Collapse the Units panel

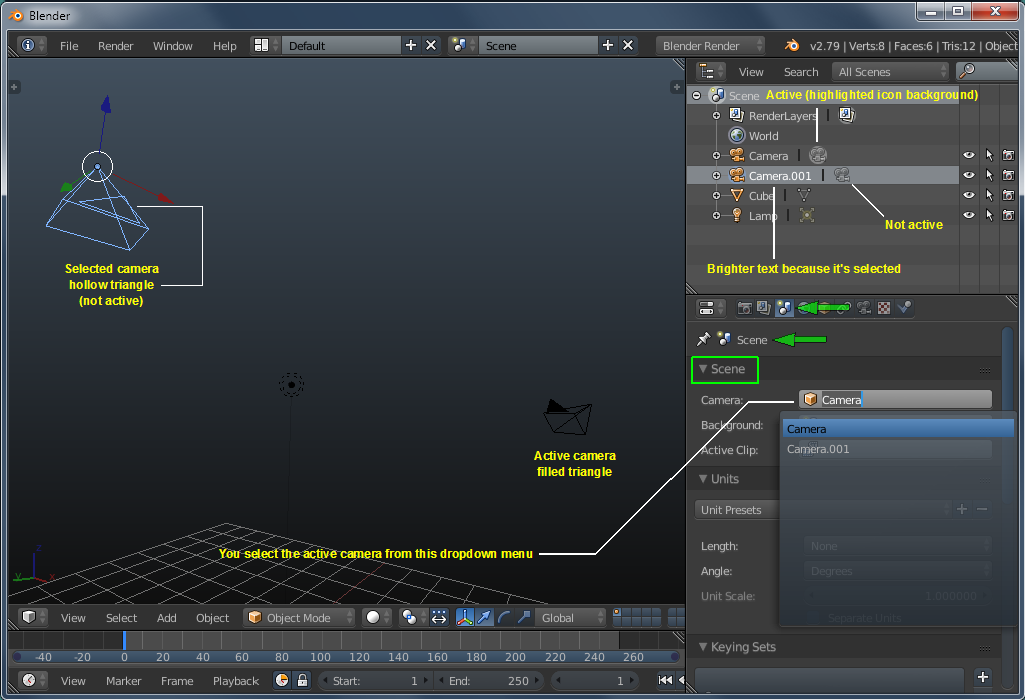[x=703, y=478]
